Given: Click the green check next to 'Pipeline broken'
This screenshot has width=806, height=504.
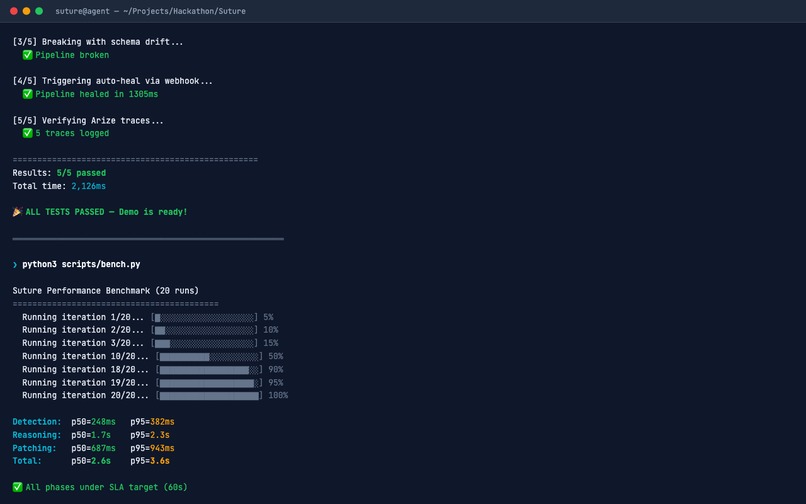Looking at the screenshot, I should coord(27,55).
